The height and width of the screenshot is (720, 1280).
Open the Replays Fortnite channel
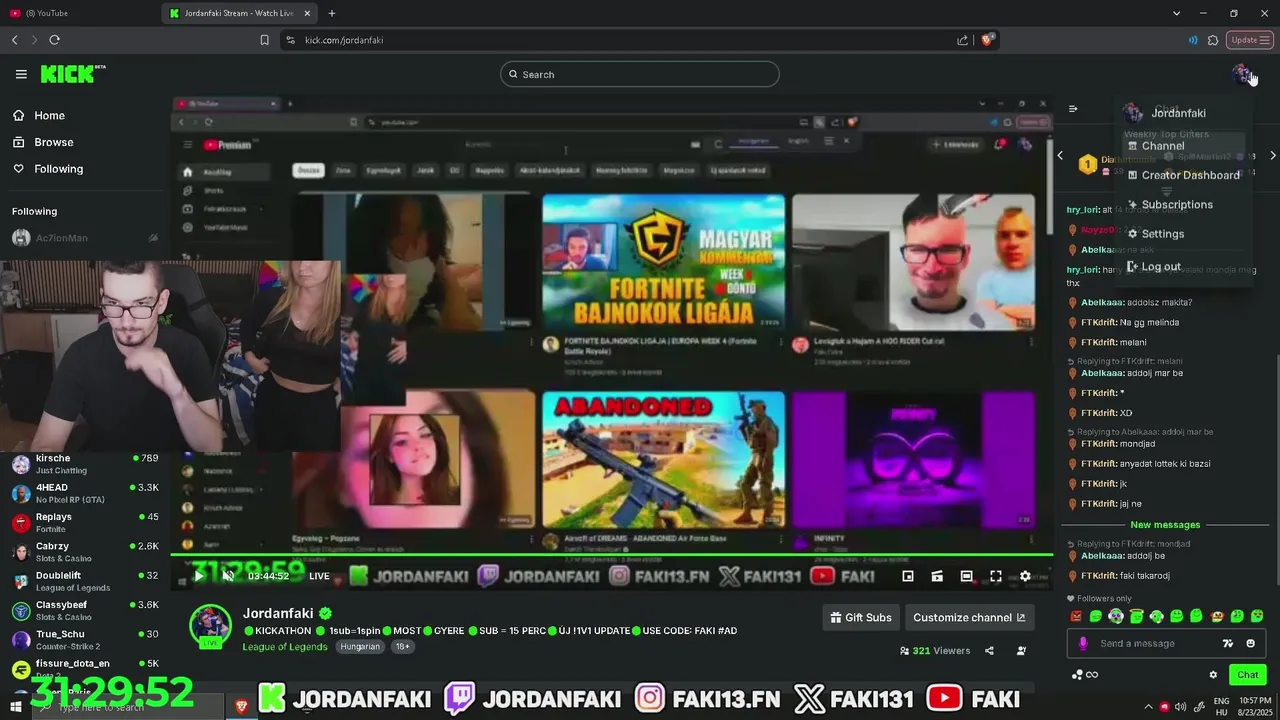pos(84,522)
